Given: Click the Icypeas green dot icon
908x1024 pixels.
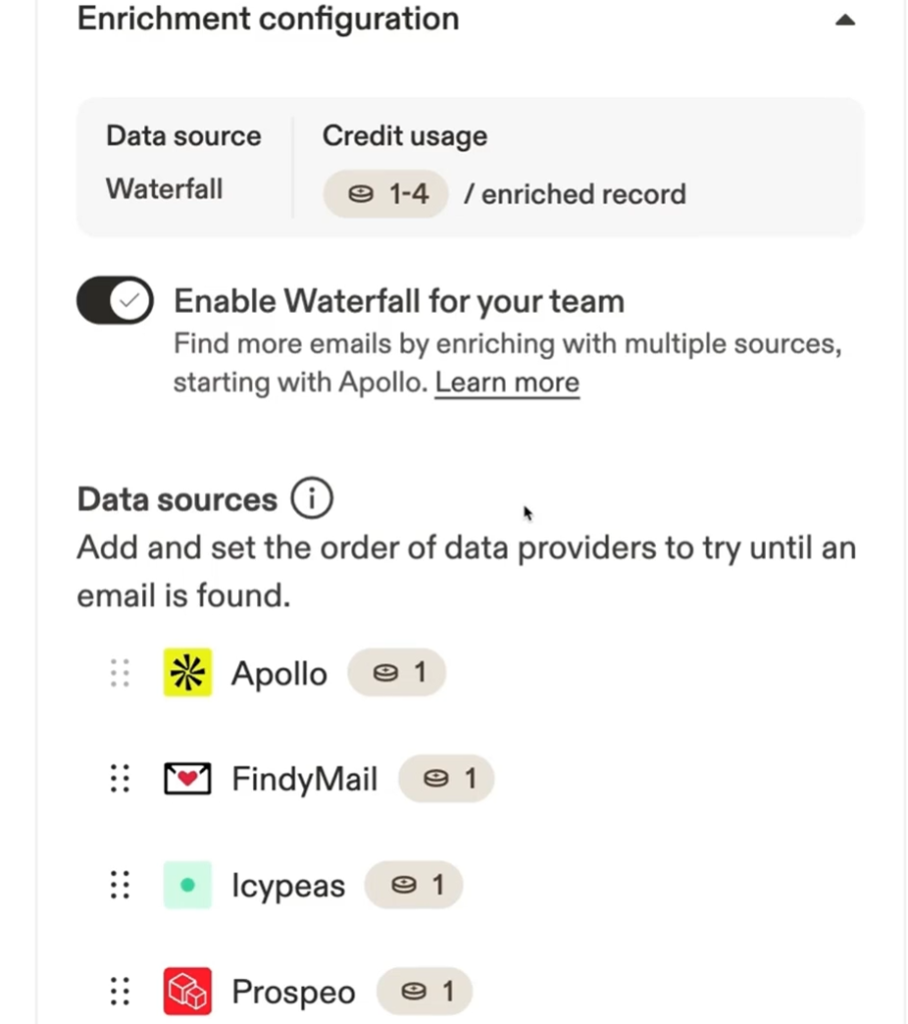Looking at the screenshot, I should pos(187,885).
